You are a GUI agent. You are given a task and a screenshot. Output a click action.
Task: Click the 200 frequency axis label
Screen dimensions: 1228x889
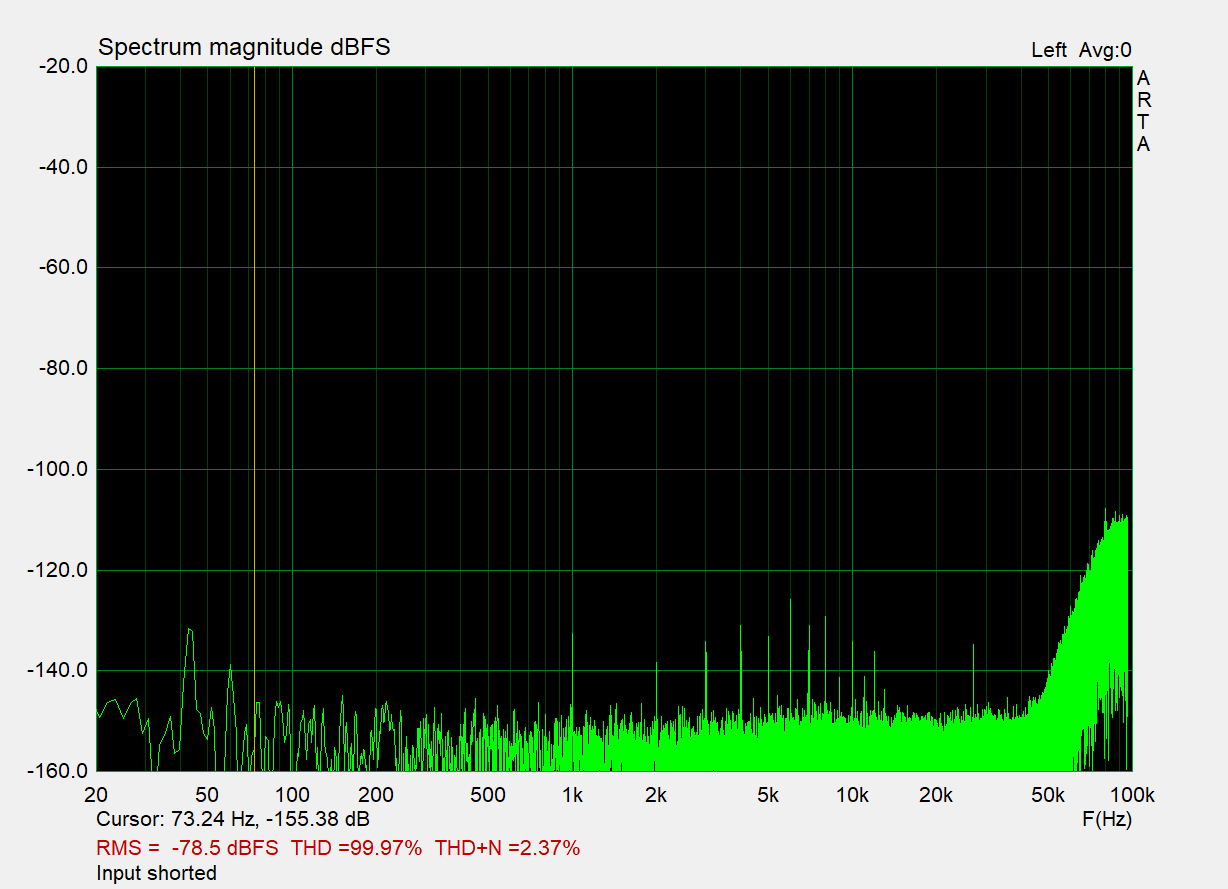click(x=376, y=796)
